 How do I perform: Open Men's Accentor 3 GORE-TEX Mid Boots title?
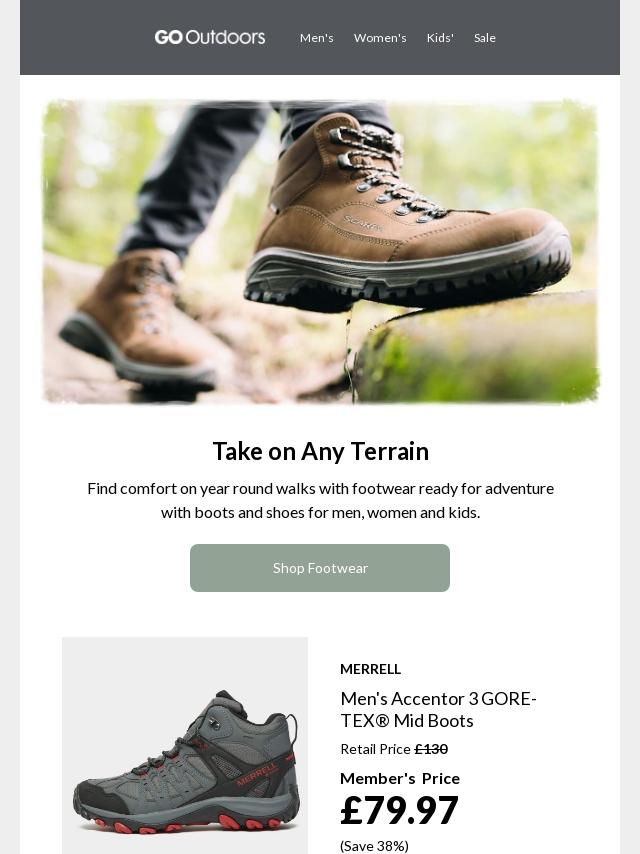tap(438, 710)
